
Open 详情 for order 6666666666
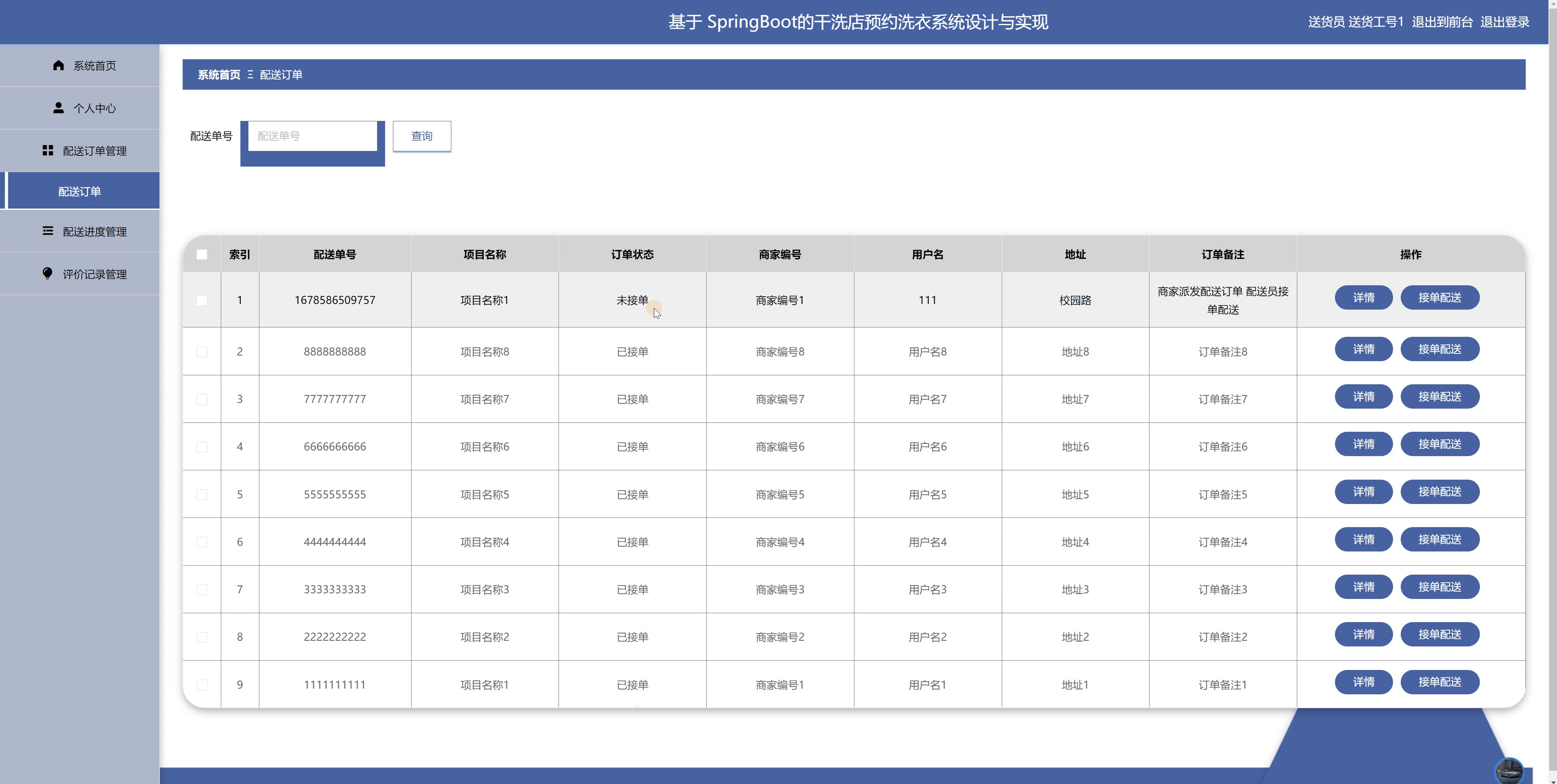point(1363,444)
